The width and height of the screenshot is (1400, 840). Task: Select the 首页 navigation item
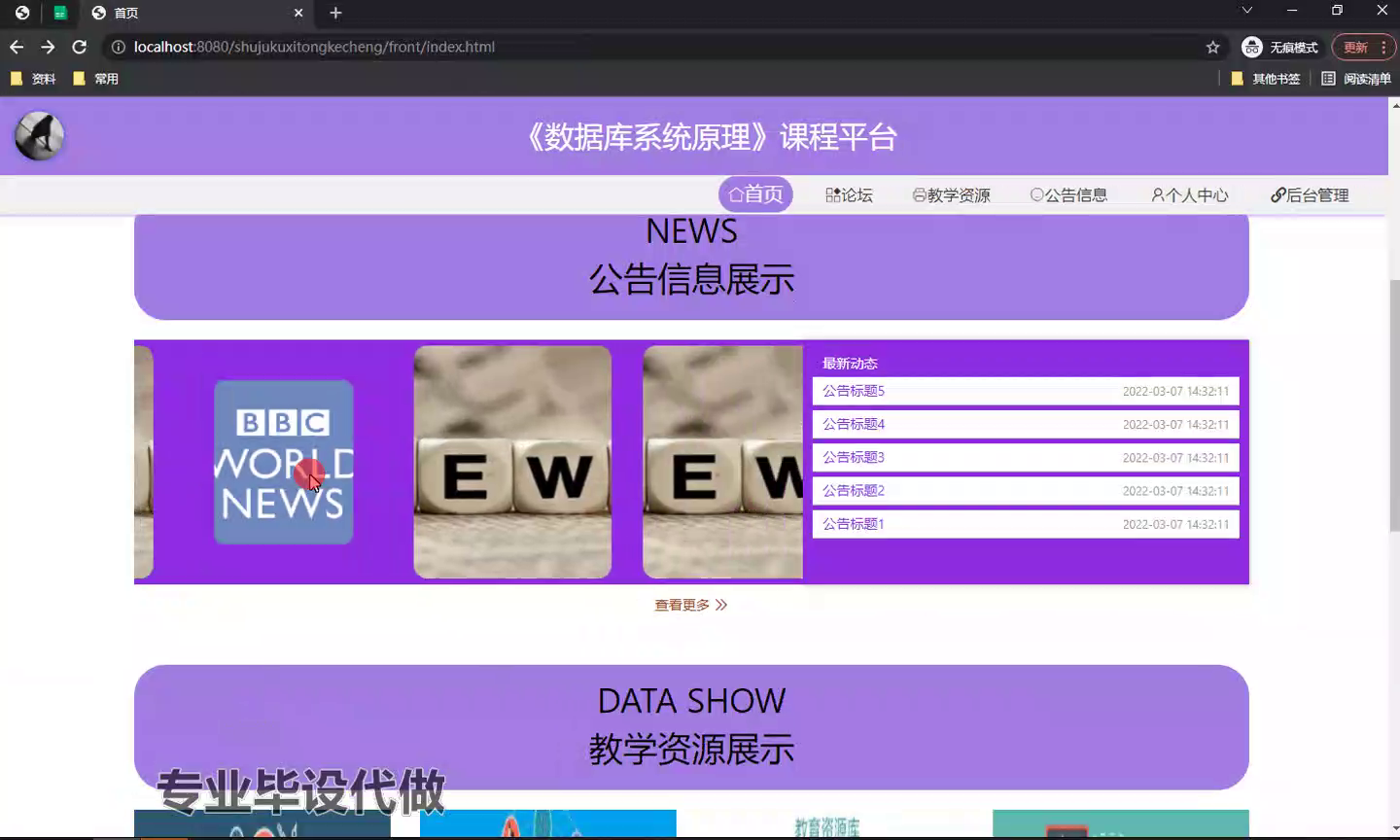755,194
